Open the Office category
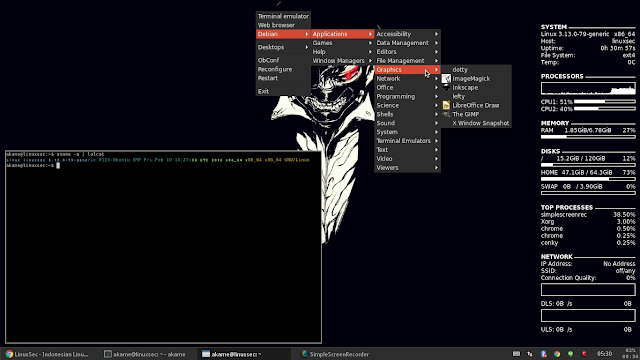Image resolution: width=640 pixels, height=360 pixels. click(x=407, y=87)
